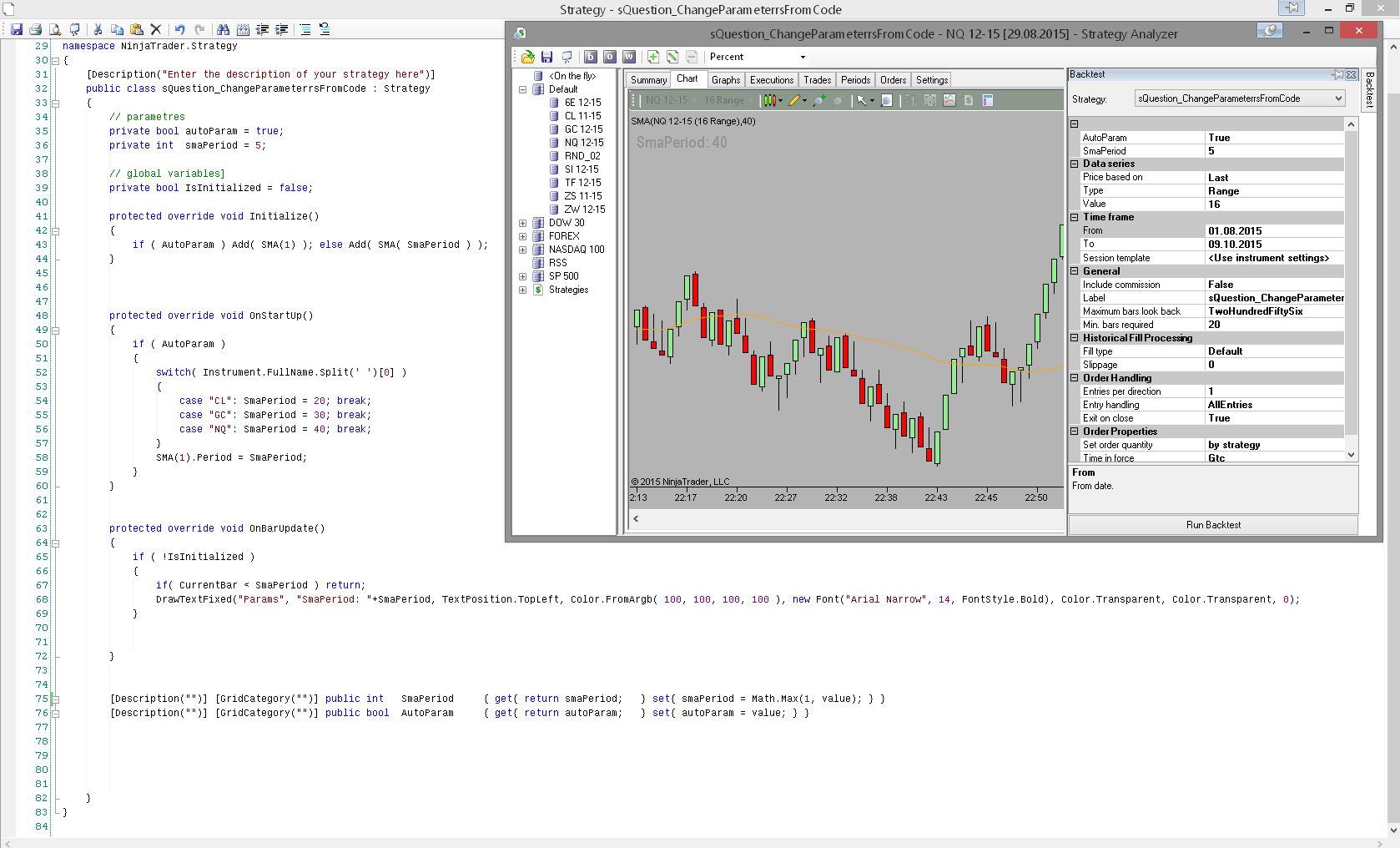Switch to the Summary tab
The width and height of the screenshot is (1400, 848).
click(648, 80)
